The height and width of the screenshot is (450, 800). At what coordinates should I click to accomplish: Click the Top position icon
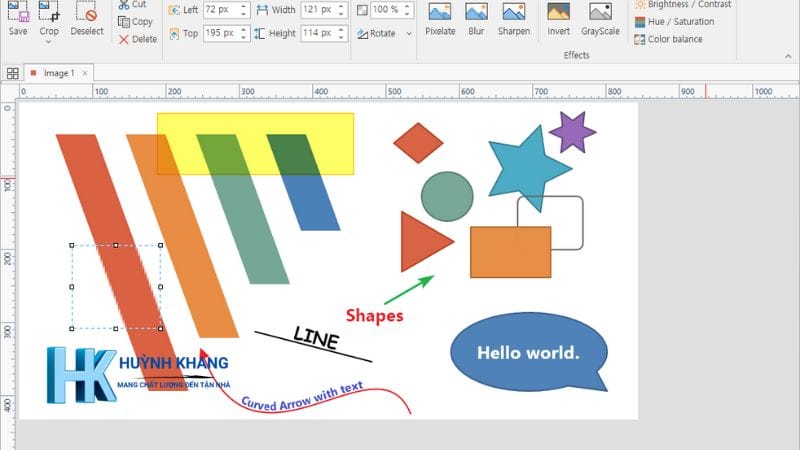pos(174,34)
